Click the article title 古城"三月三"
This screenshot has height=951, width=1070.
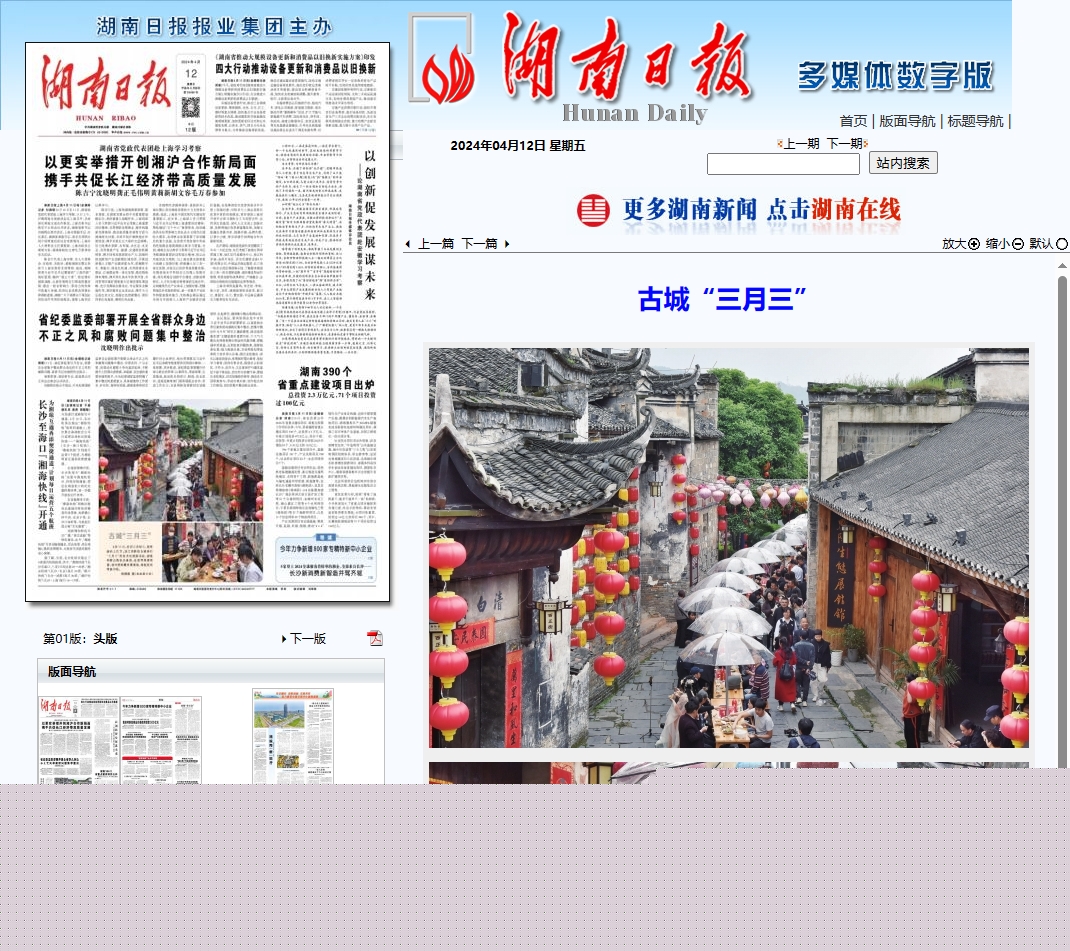723,299
